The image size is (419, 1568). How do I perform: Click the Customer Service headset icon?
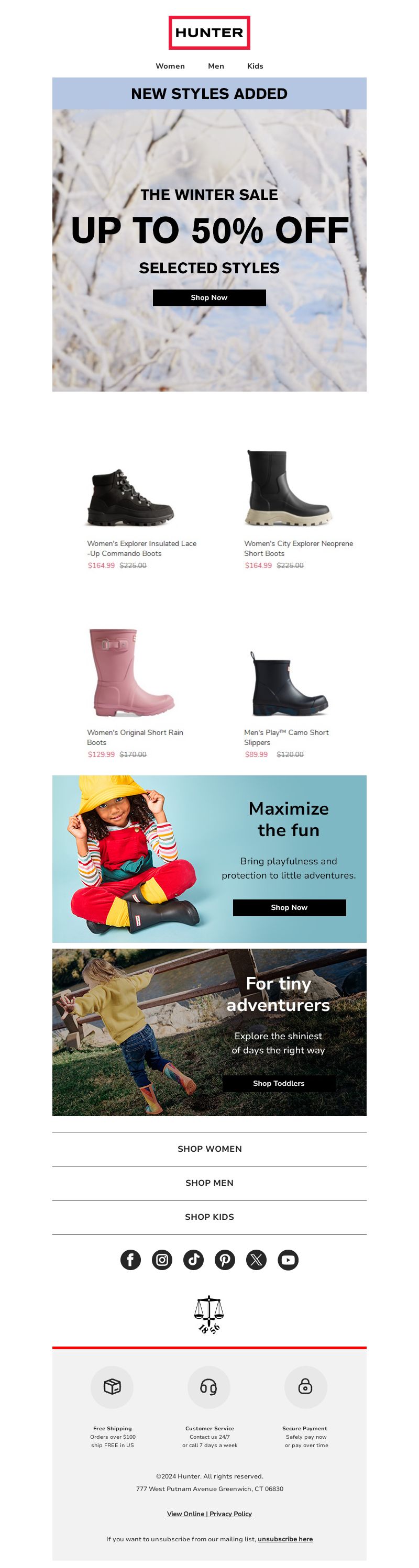[x=209, y=1387]
